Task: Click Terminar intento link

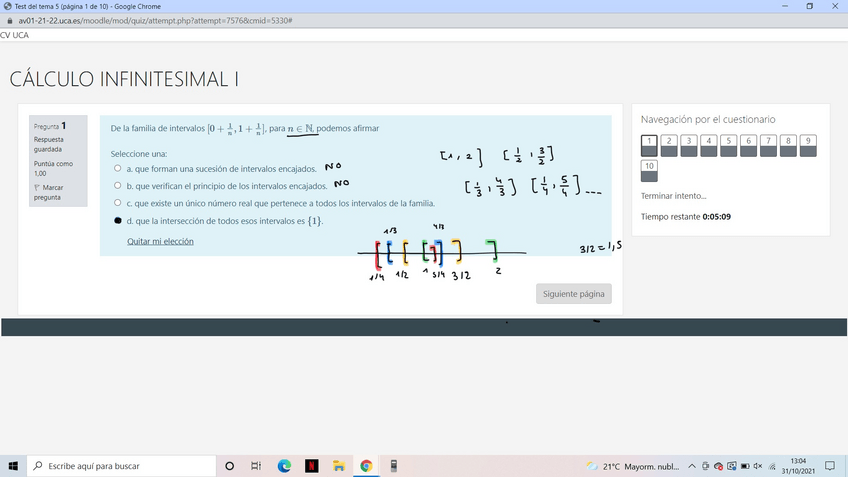Action: pyautogui.click(x=673, y=196)
